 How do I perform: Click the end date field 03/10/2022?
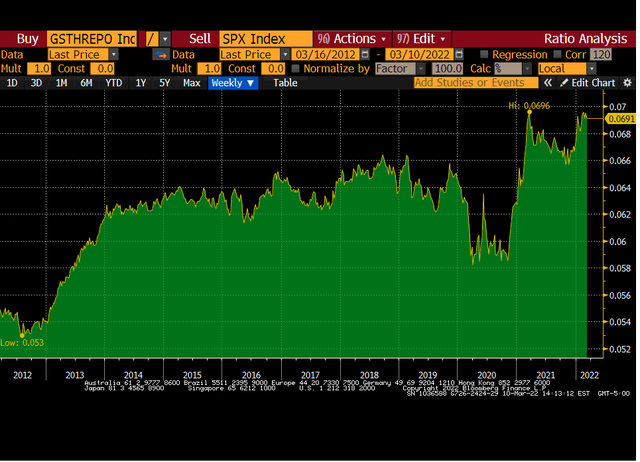pyautogui.click(x=420, y=54)
